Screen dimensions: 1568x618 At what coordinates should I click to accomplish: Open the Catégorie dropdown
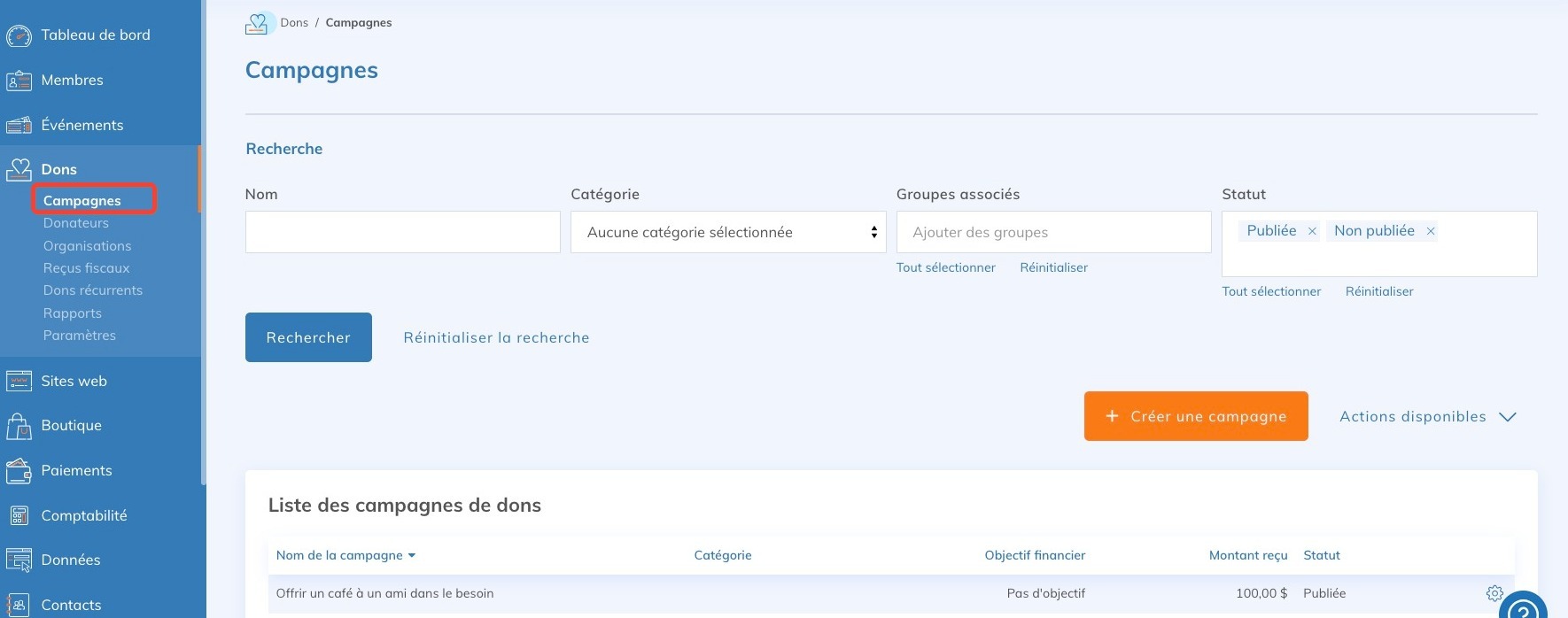pyautogui.click(x=727, y=232)
